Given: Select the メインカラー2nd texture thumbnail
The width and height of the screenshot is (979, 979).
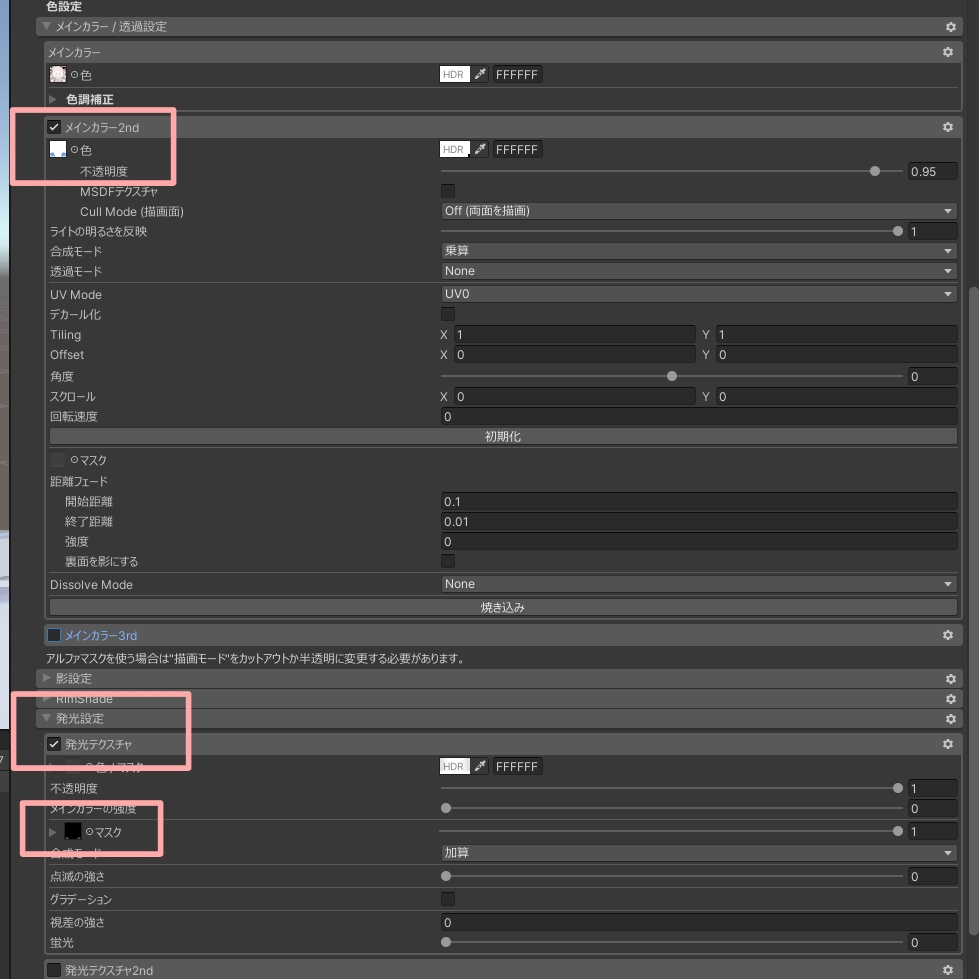Looking at the screenshot, I should click(57, 149).
